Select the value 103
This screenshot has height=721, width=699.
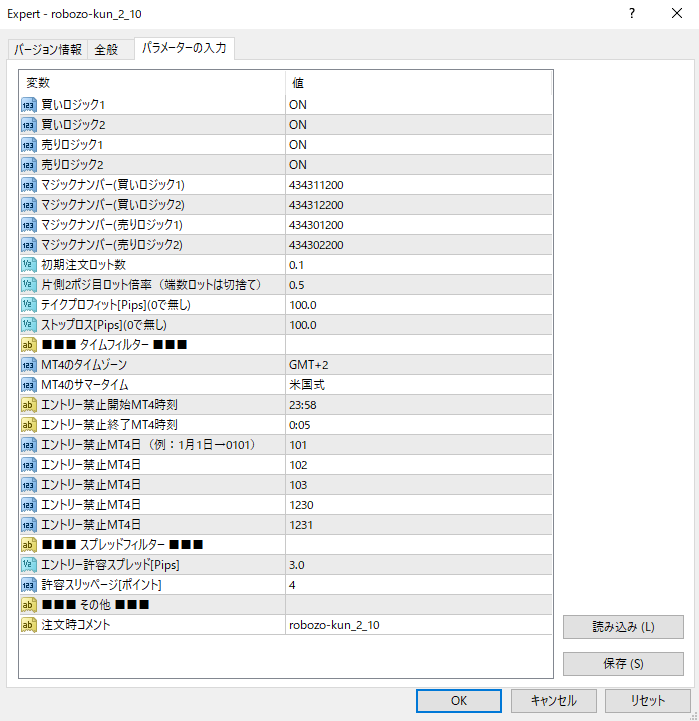click(418, 485)
